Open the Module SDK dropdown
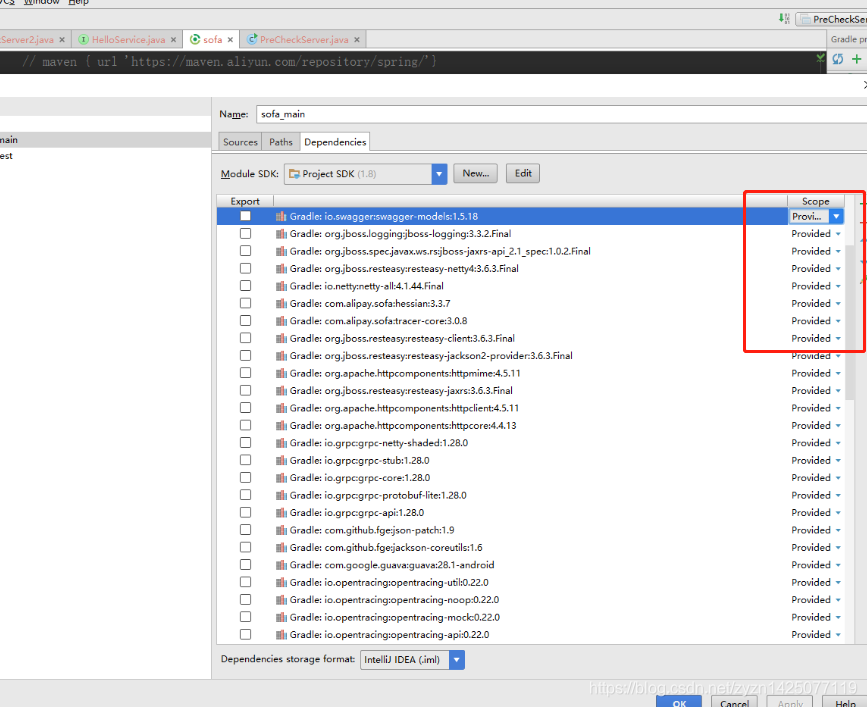The width and height of the screenshot is (867, 707). point(439,174)
